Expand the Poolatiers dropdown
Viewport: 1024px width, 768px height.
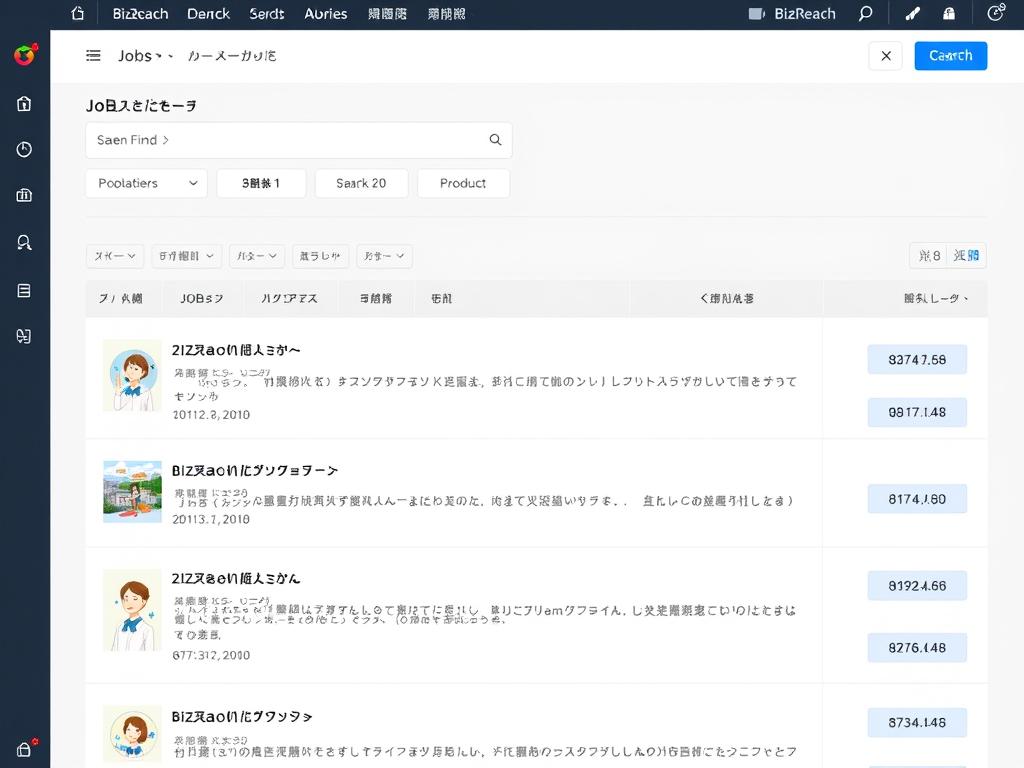146,184
